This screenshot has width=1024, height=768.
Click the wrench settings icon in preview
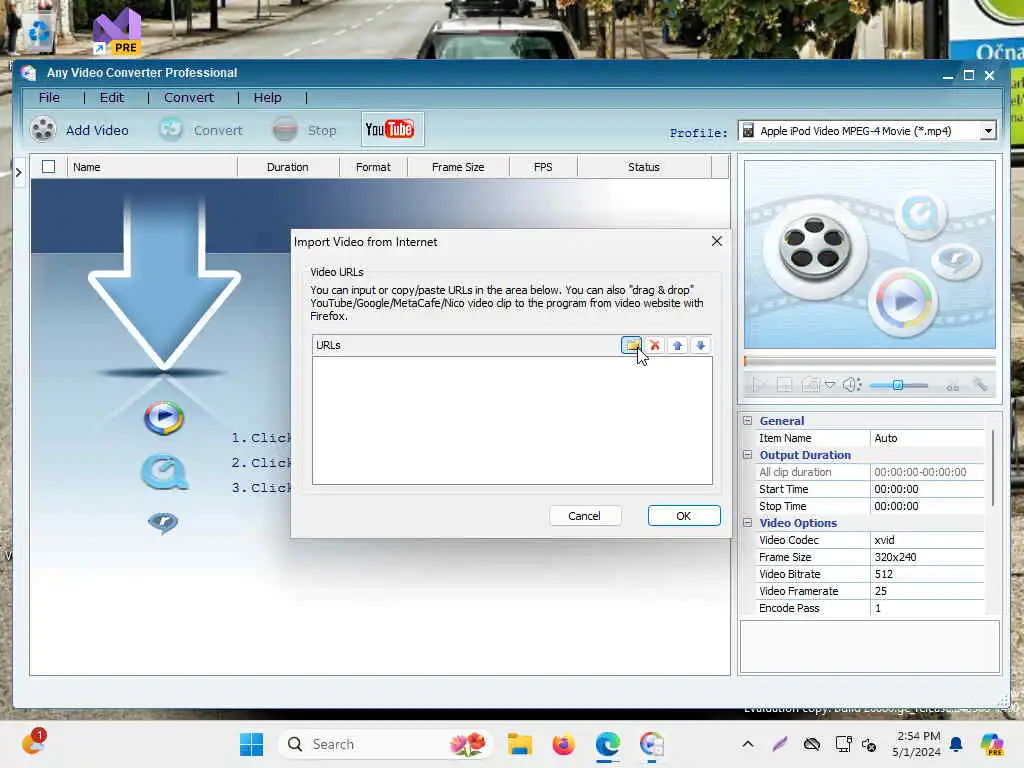pyautogui.click(x=980, y=385)
